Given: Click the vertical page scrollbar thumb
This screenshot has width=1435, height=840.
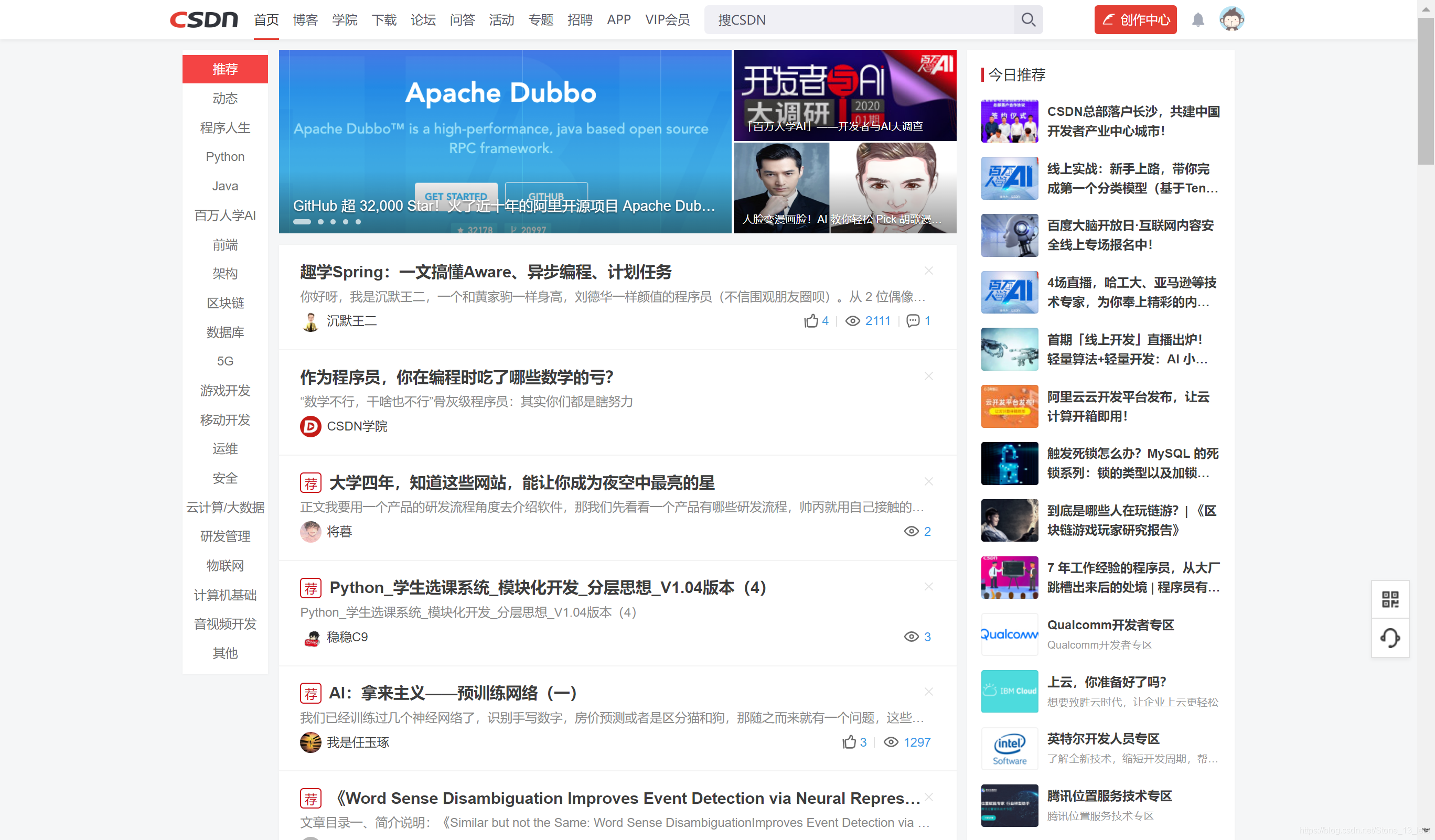Looking at the screenshot, I should pyautogui.click(x=1426, y=91).
